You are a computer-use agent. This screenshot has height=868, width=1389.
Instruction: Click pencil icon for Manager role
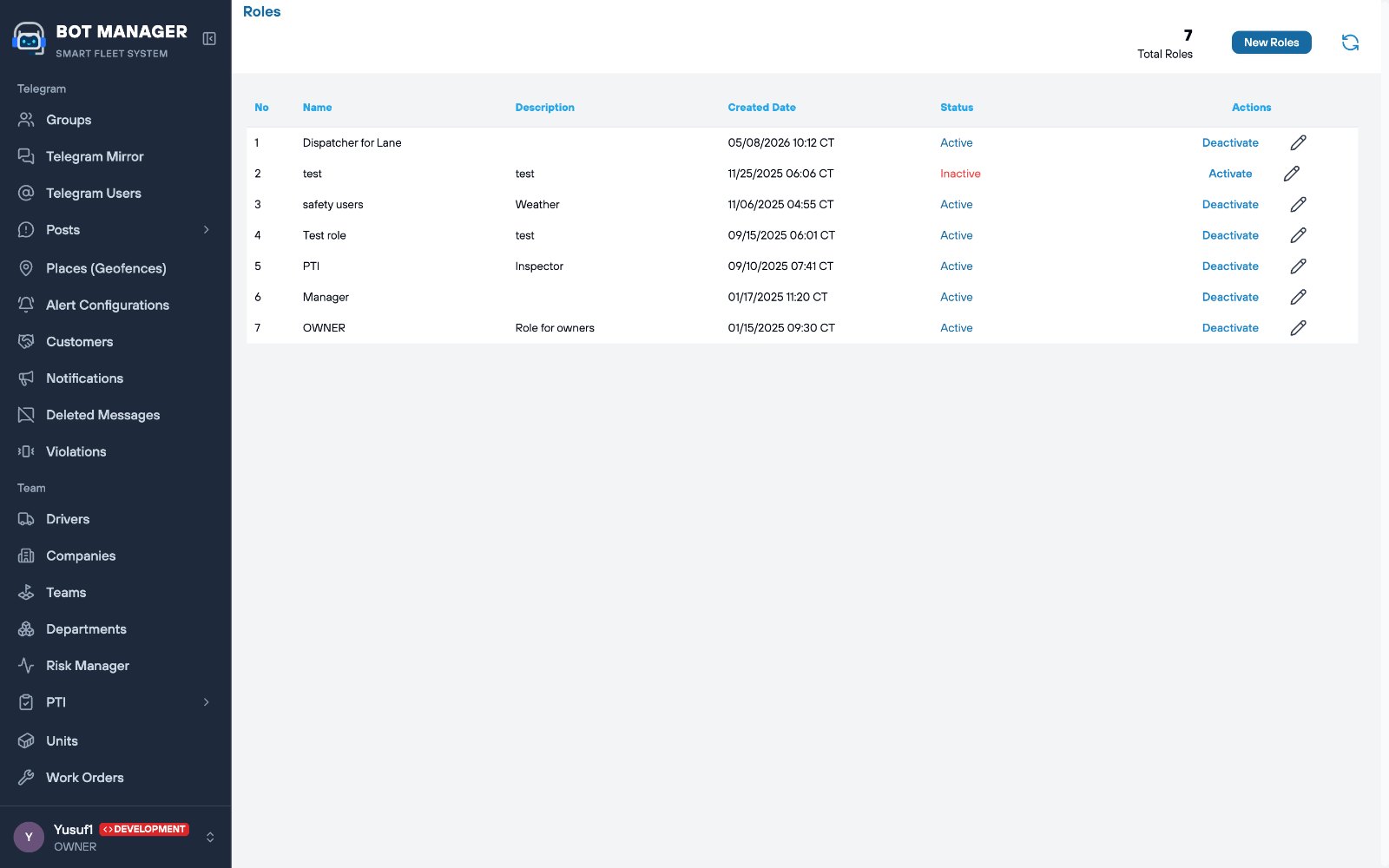coord(1298,297)
